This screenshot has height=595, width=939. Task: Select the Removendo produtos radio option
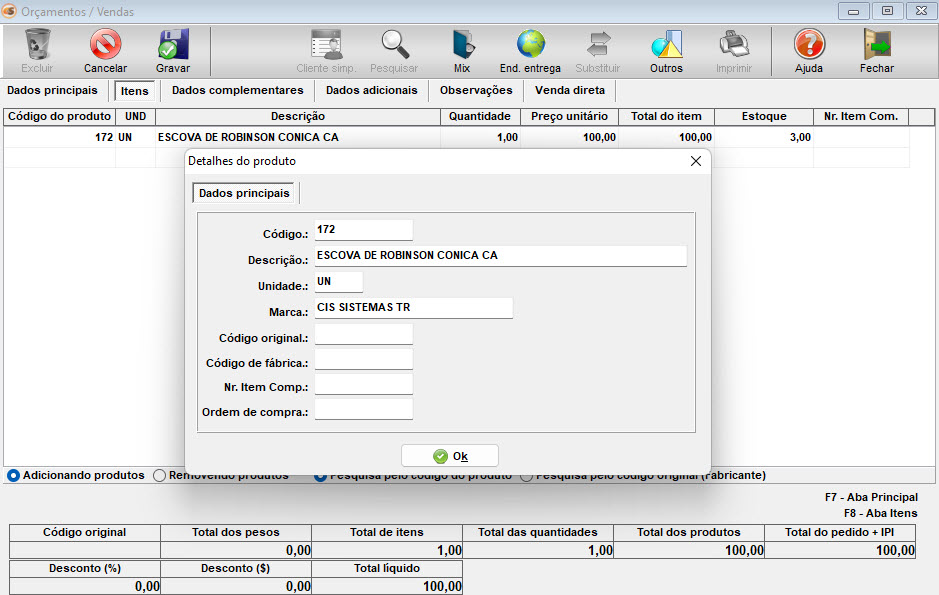coord(160,476)
